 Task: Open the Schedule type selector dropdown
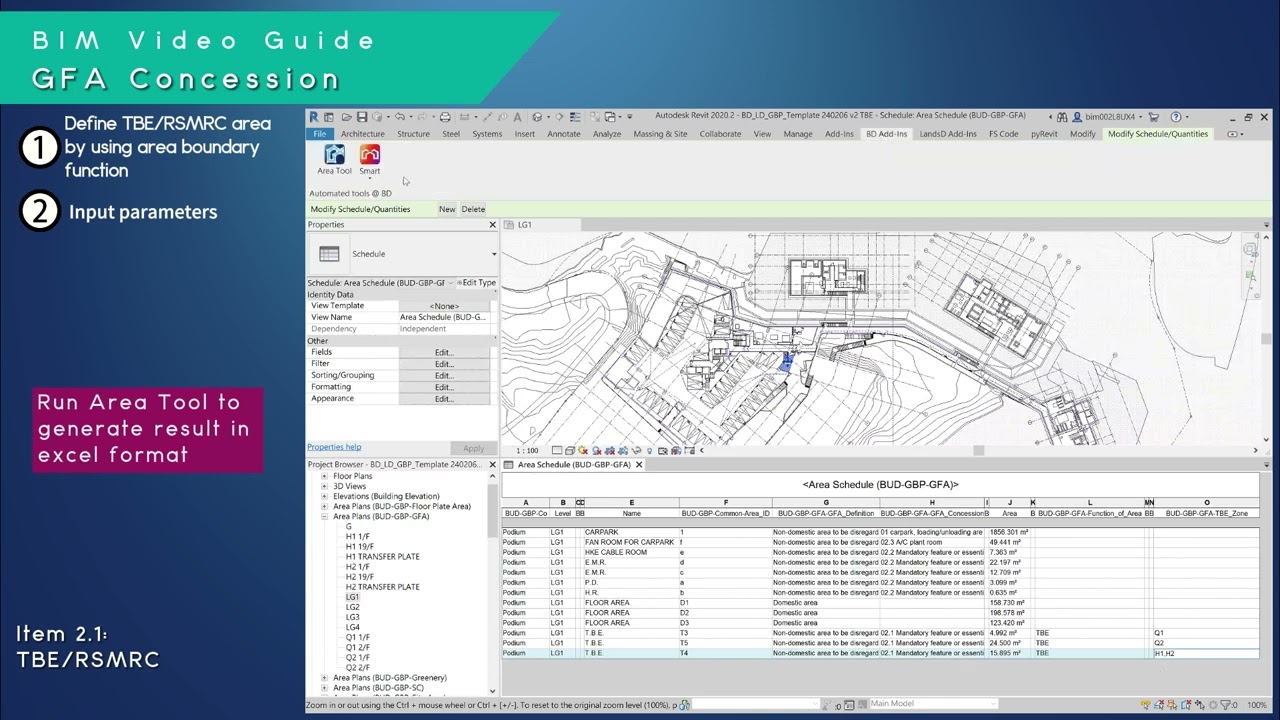point(494,254)
